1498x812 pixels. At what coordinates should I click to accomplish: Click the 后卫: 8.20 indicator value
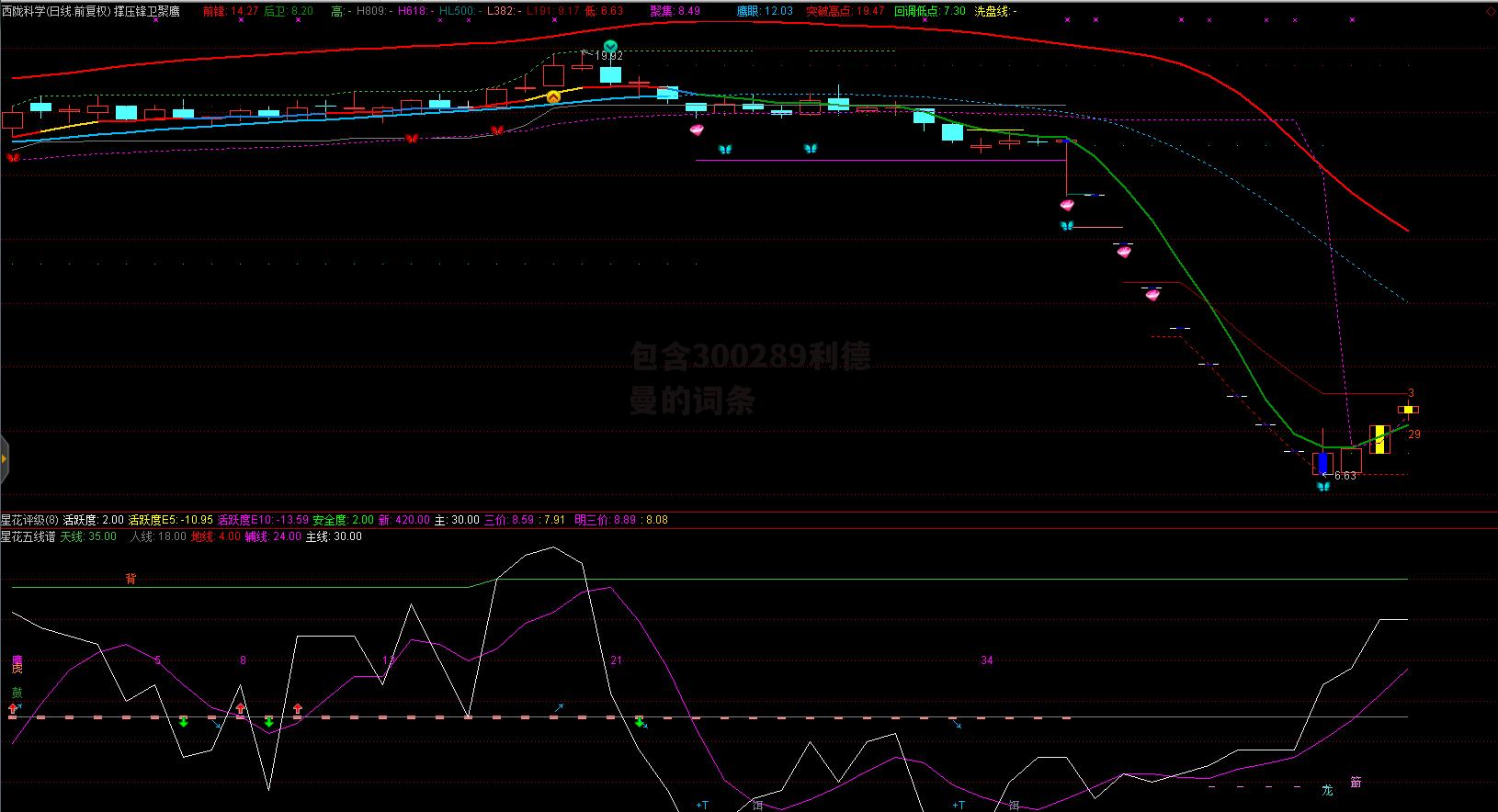tap(288, 11)
